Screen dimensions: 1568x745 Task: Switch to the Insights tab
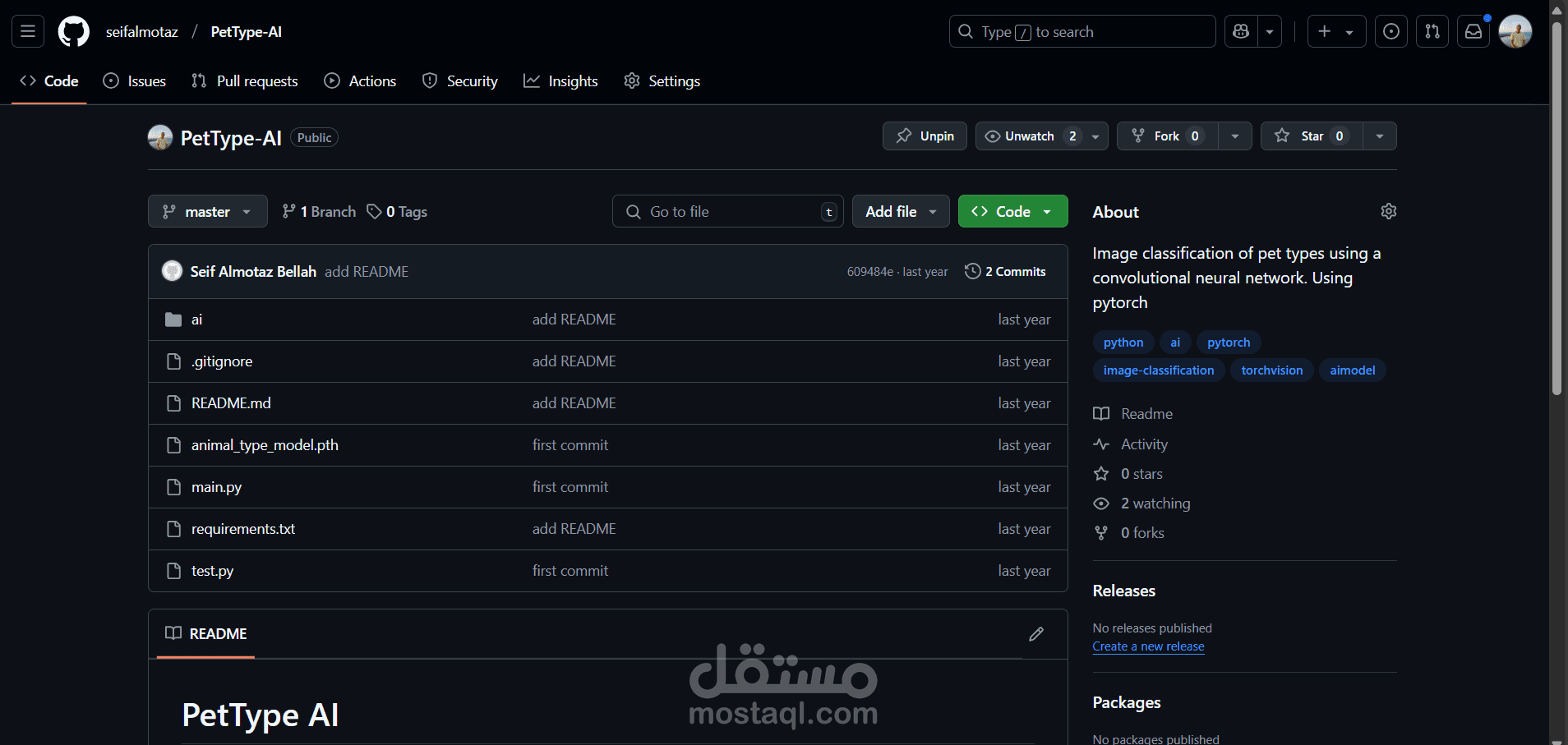560,80
